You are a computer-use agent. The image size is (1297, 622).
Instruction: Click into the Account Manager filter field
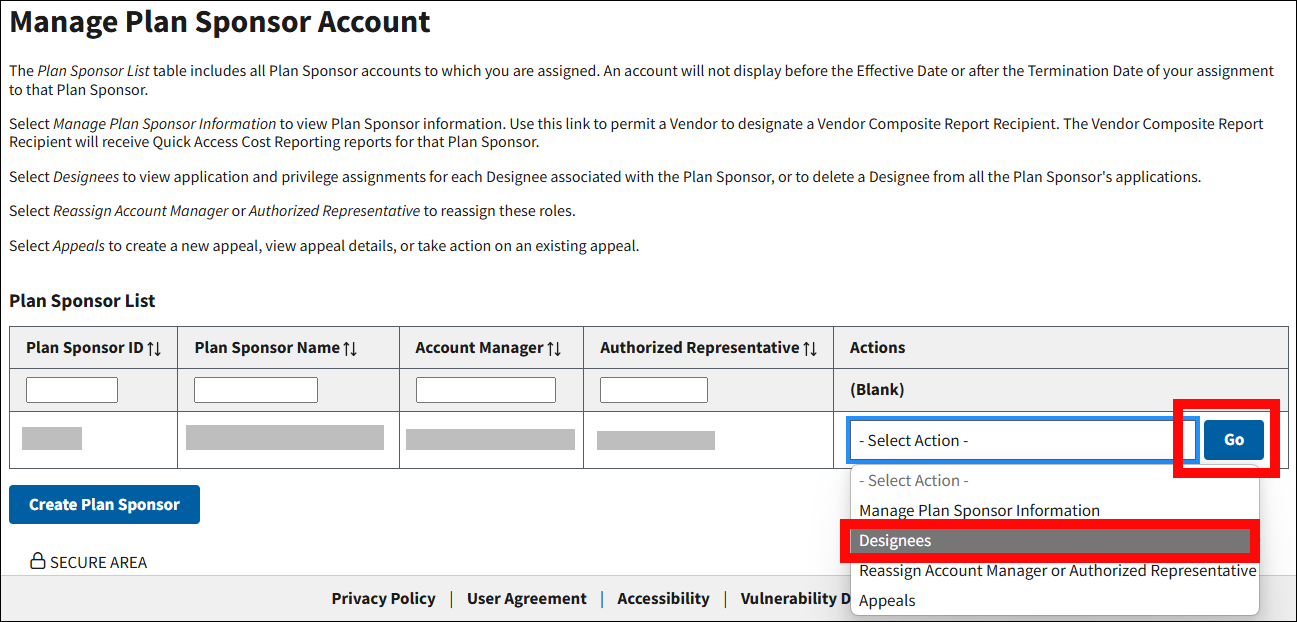[486, 390]
